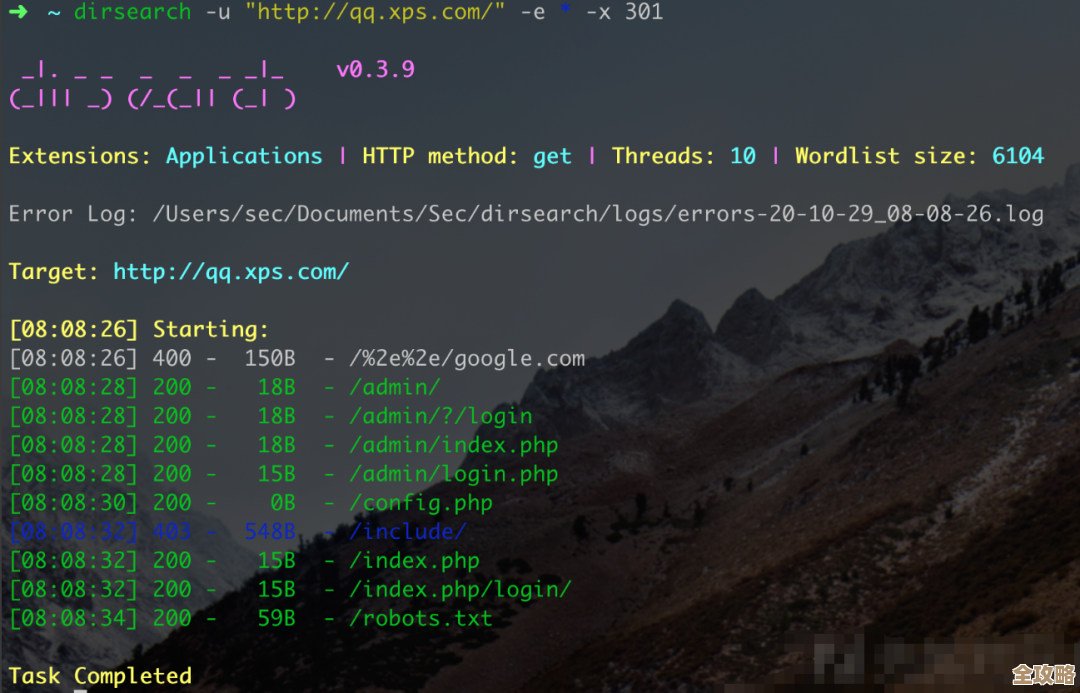Click the Threads value 10
The width and height of the screenshot is (1080, 693).
coord(742,156)
